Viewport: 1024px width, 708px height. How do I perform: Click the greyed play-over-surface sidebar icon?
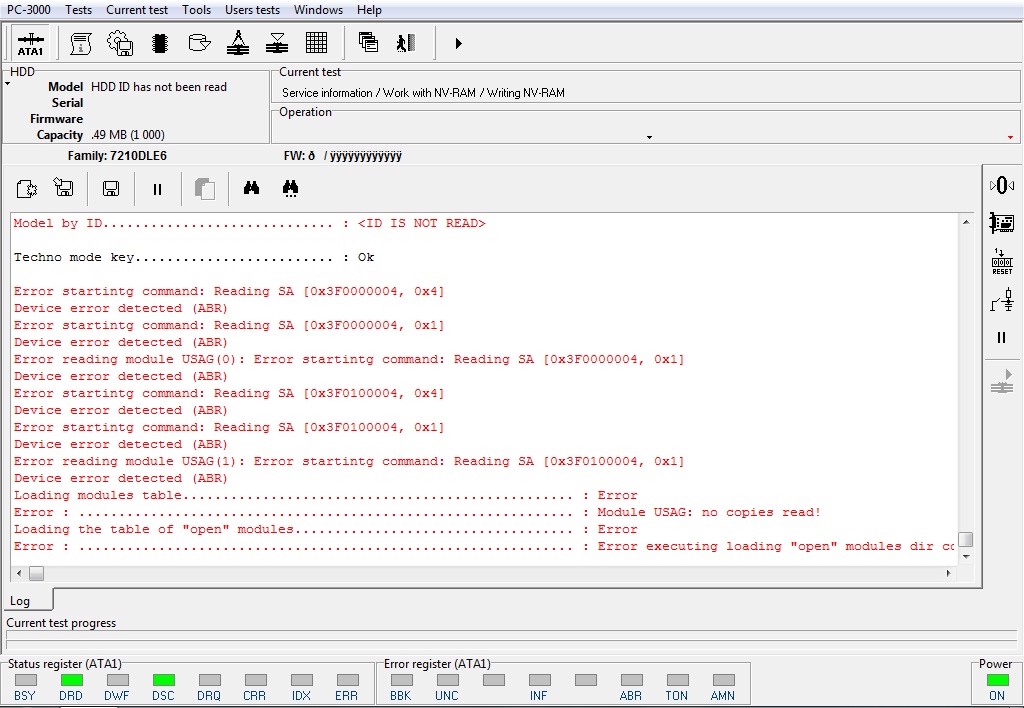[x=1002, y=382]
